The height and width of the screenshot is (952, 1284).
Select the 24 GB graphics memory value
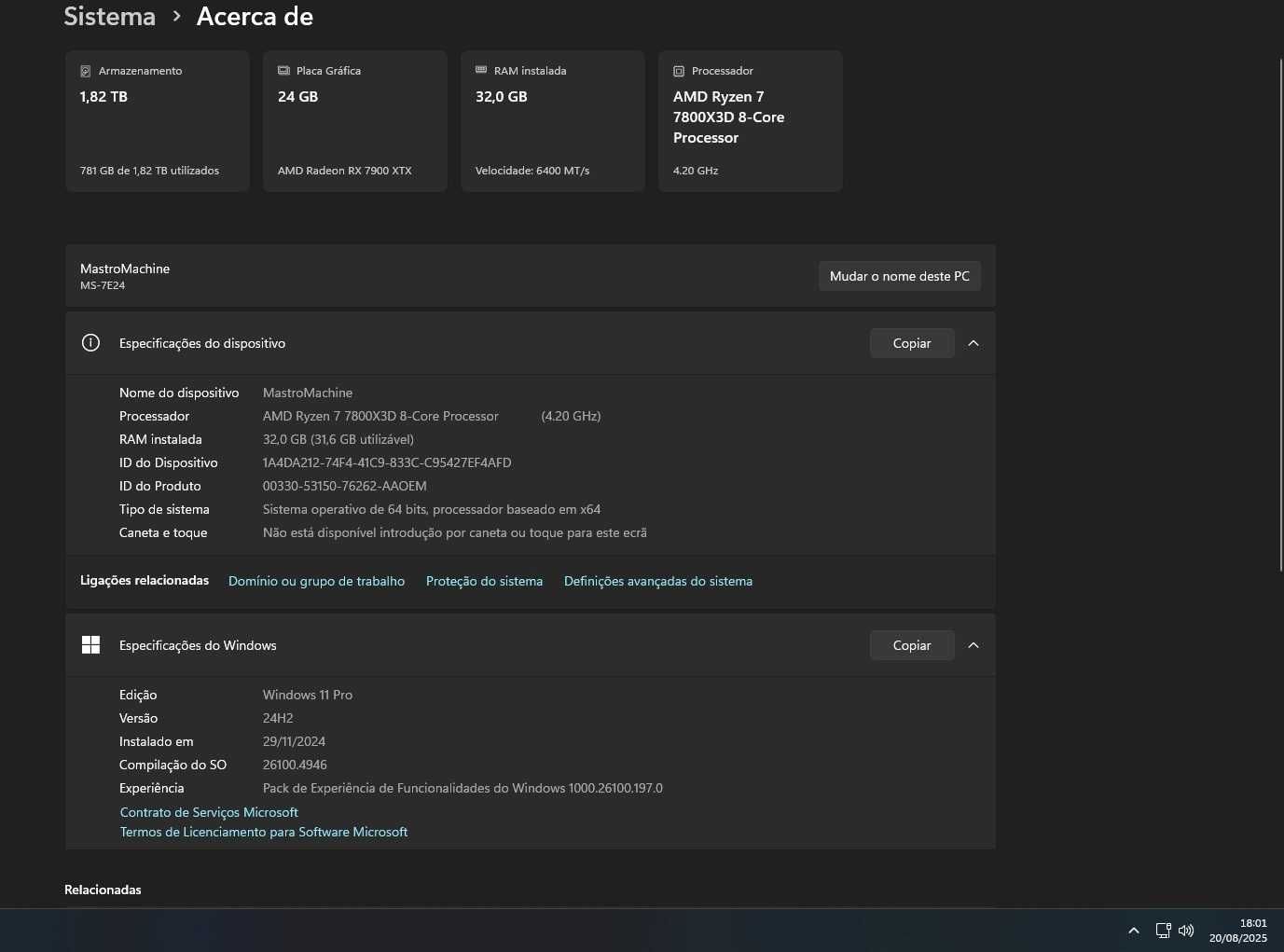[x=297, y=97]
